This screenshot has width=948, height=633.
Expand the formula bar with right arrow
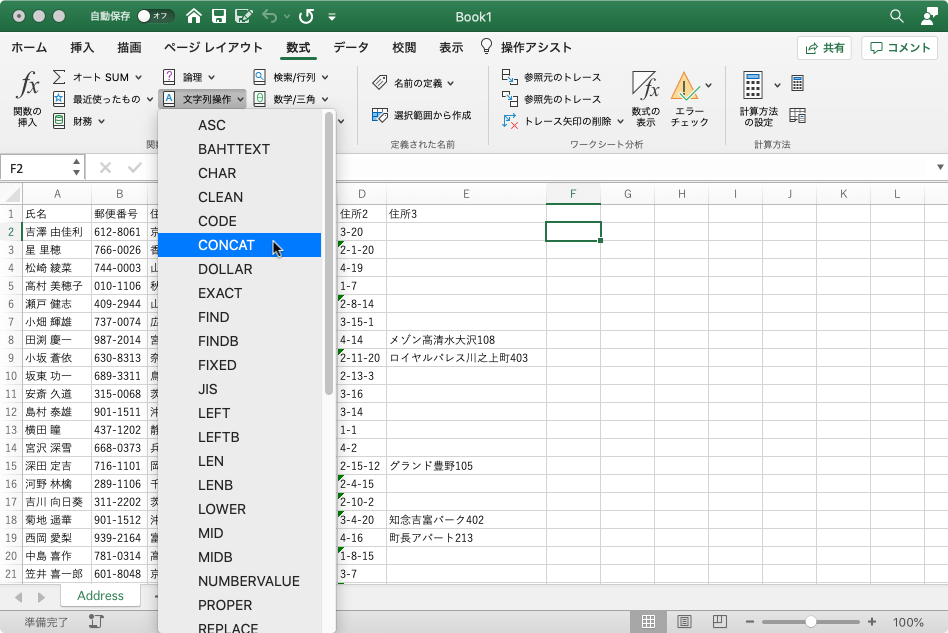coord(940,167)
